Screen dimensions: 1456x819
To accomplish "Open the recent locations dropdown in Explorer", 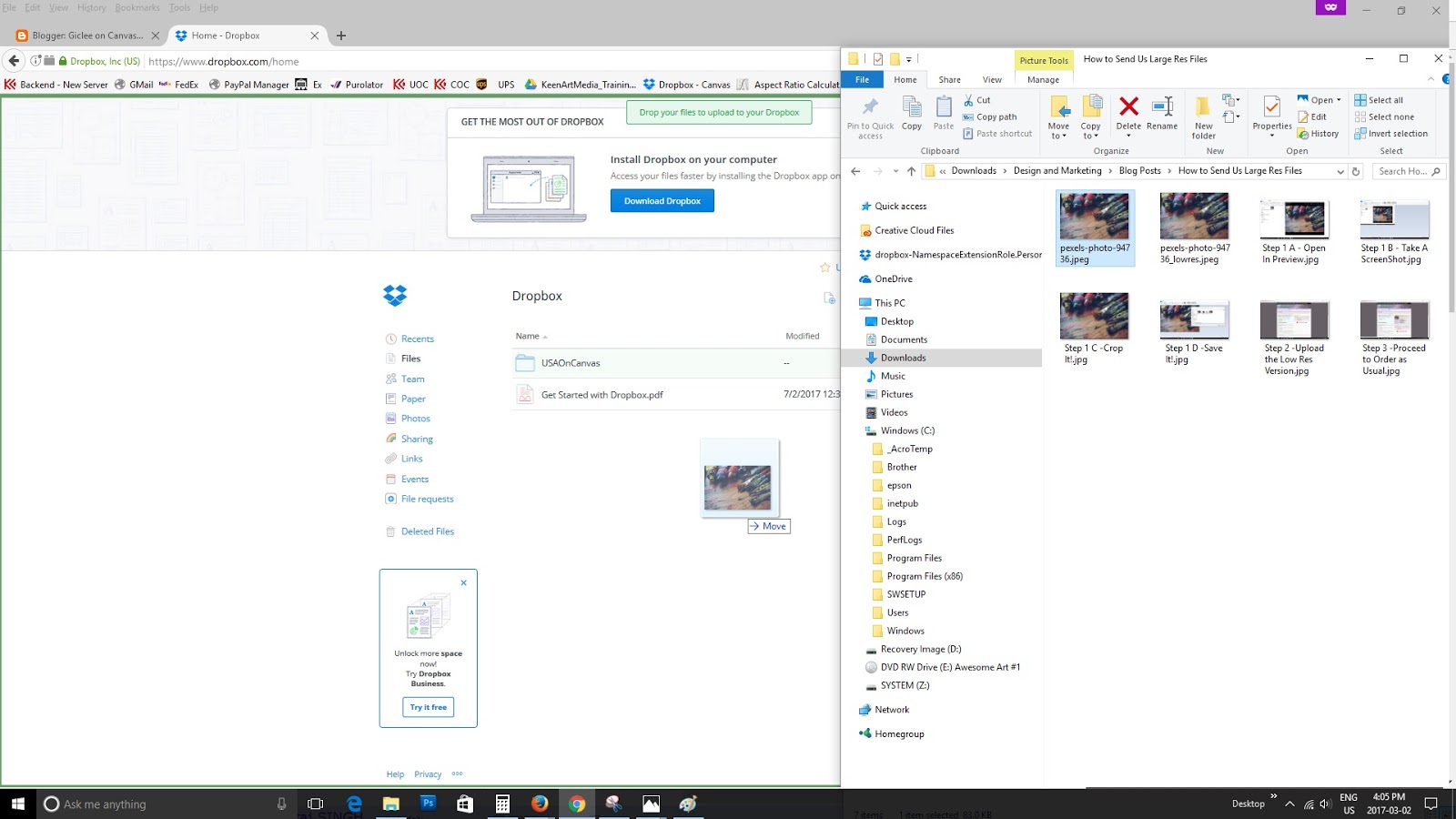I will coord(895,171).
